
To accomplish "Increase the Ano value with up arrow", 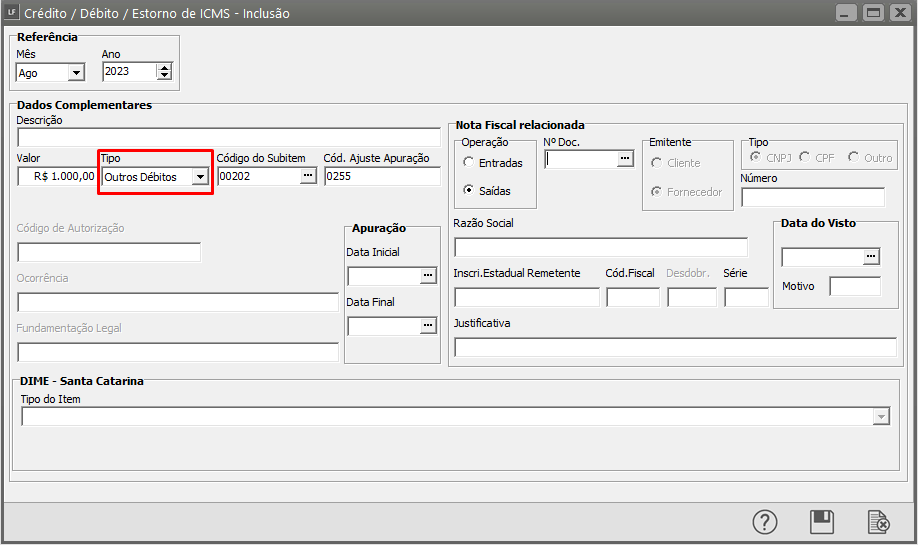I will 164,67.
